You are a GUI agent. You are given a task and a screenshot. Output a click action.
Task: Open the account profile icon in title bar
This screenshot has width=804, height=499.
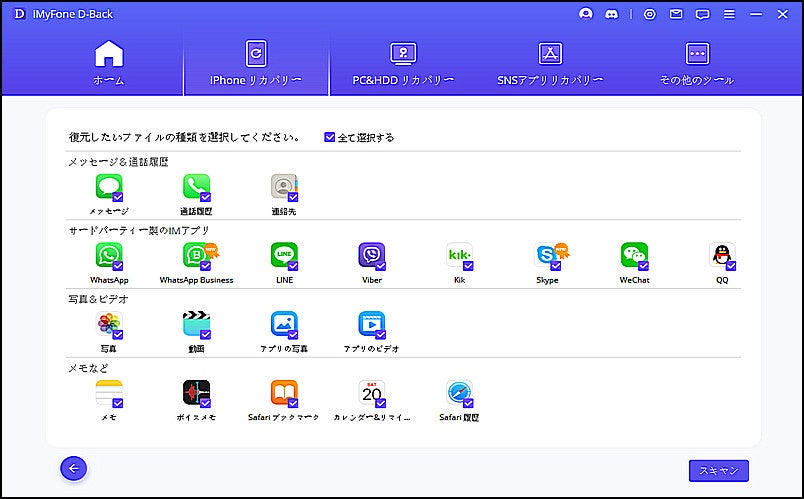point(586,14)
